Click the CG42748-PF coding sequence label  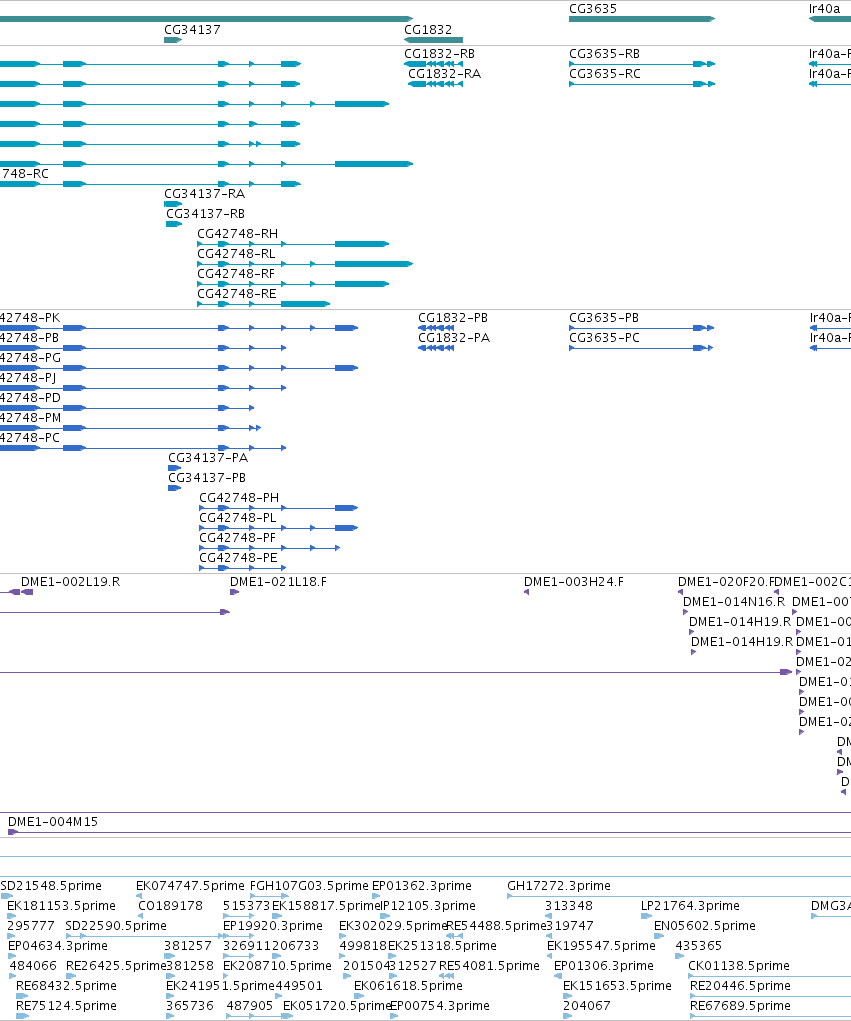tap(238, 537)
